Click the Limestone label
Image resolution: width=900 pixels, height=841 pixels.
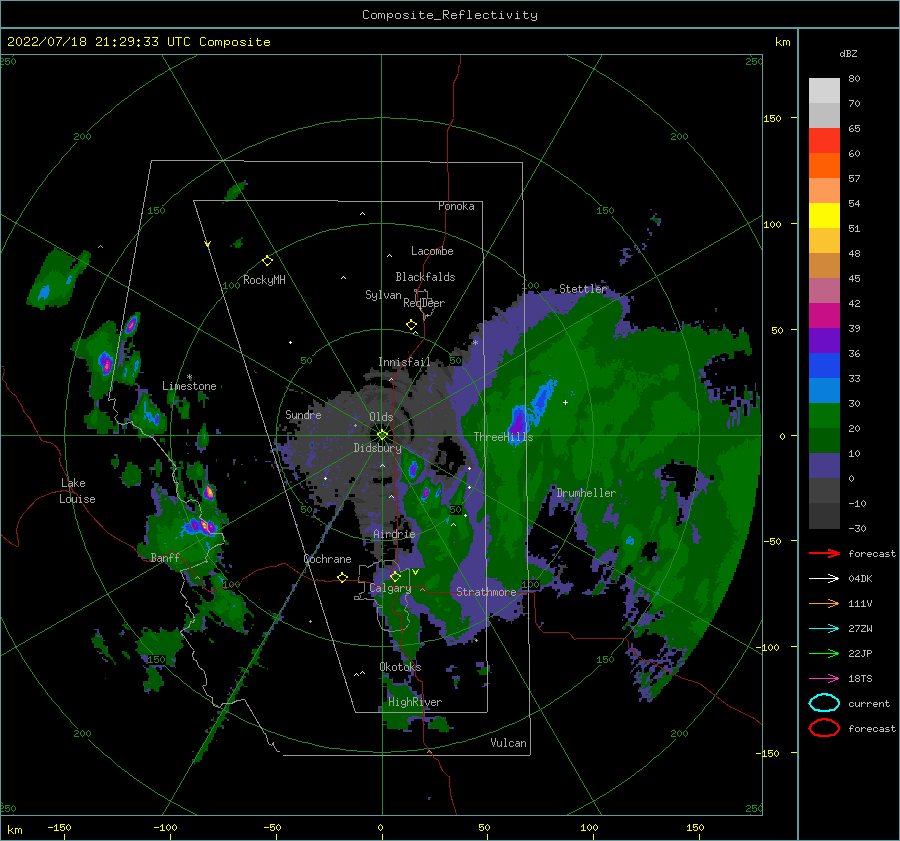click(189, 386)
